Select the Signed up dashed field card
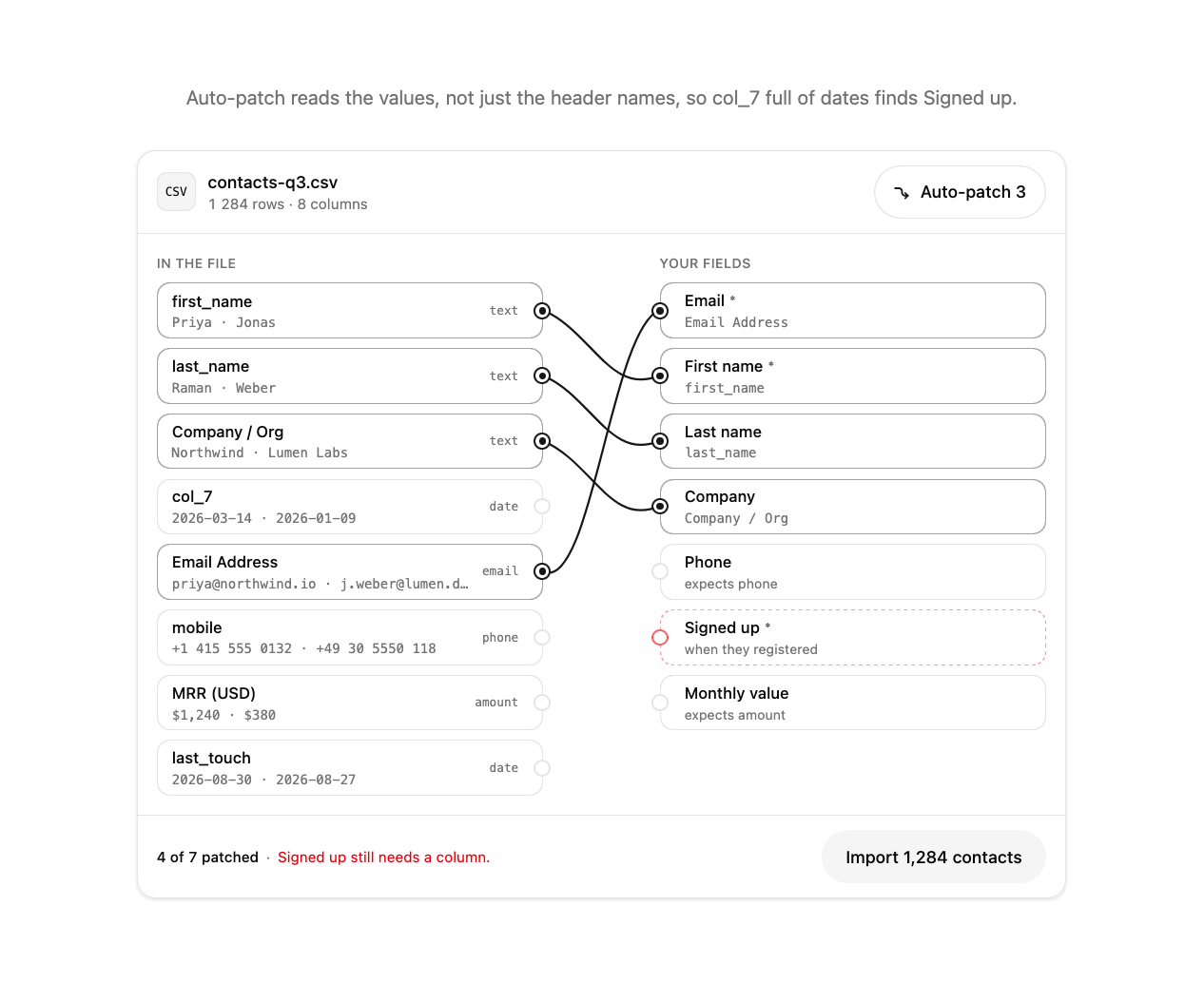The height and width of the screenshot is (983, 1204). click(853, 637)
